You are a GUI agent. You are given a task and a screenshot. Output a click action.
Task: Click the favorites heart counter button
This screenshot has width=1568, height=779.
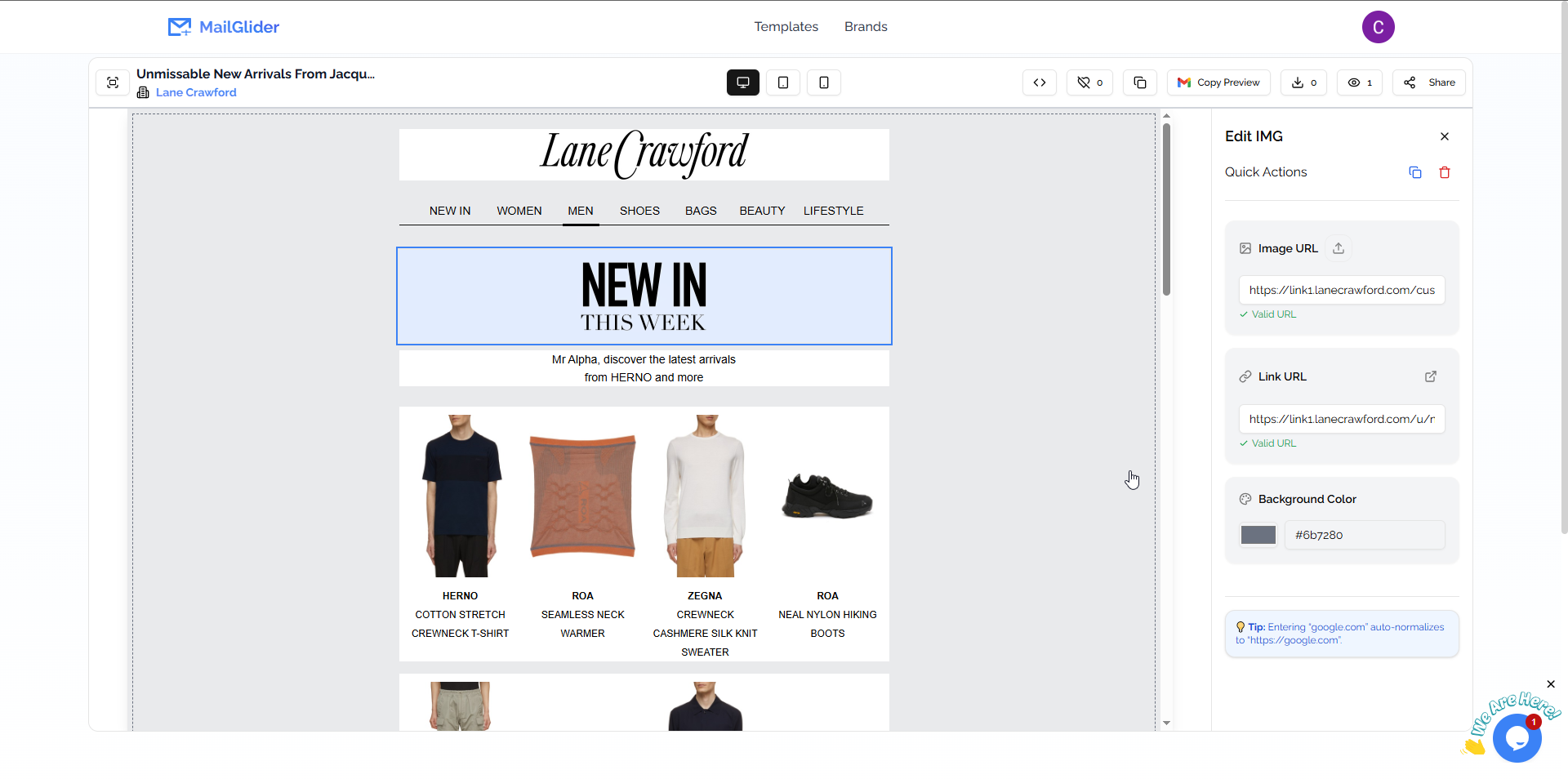[1089, 82]
